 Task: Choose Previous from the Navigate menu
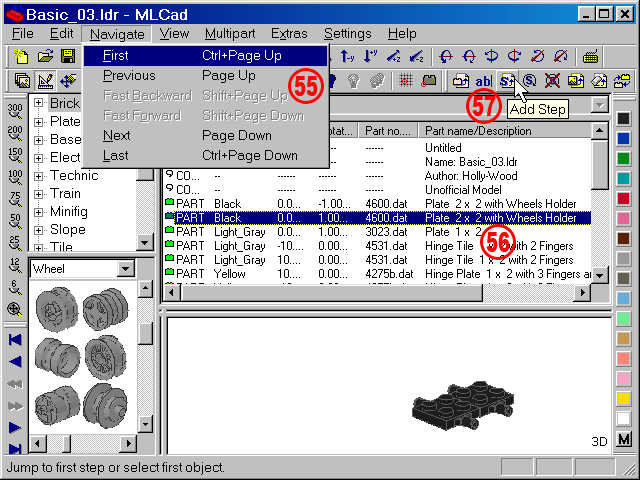pos(206,76)
